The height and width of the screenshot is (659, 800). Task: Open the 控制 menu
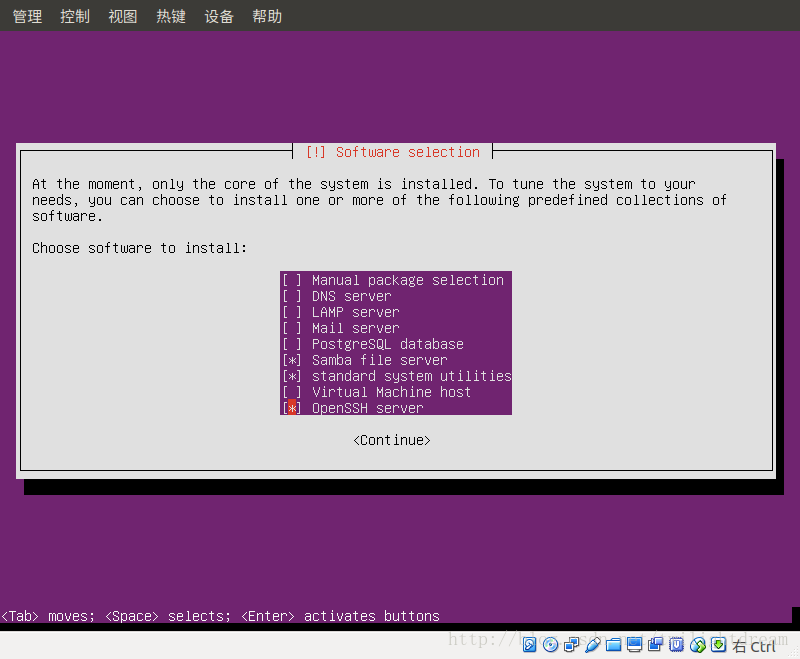click(x=74, y=15)
